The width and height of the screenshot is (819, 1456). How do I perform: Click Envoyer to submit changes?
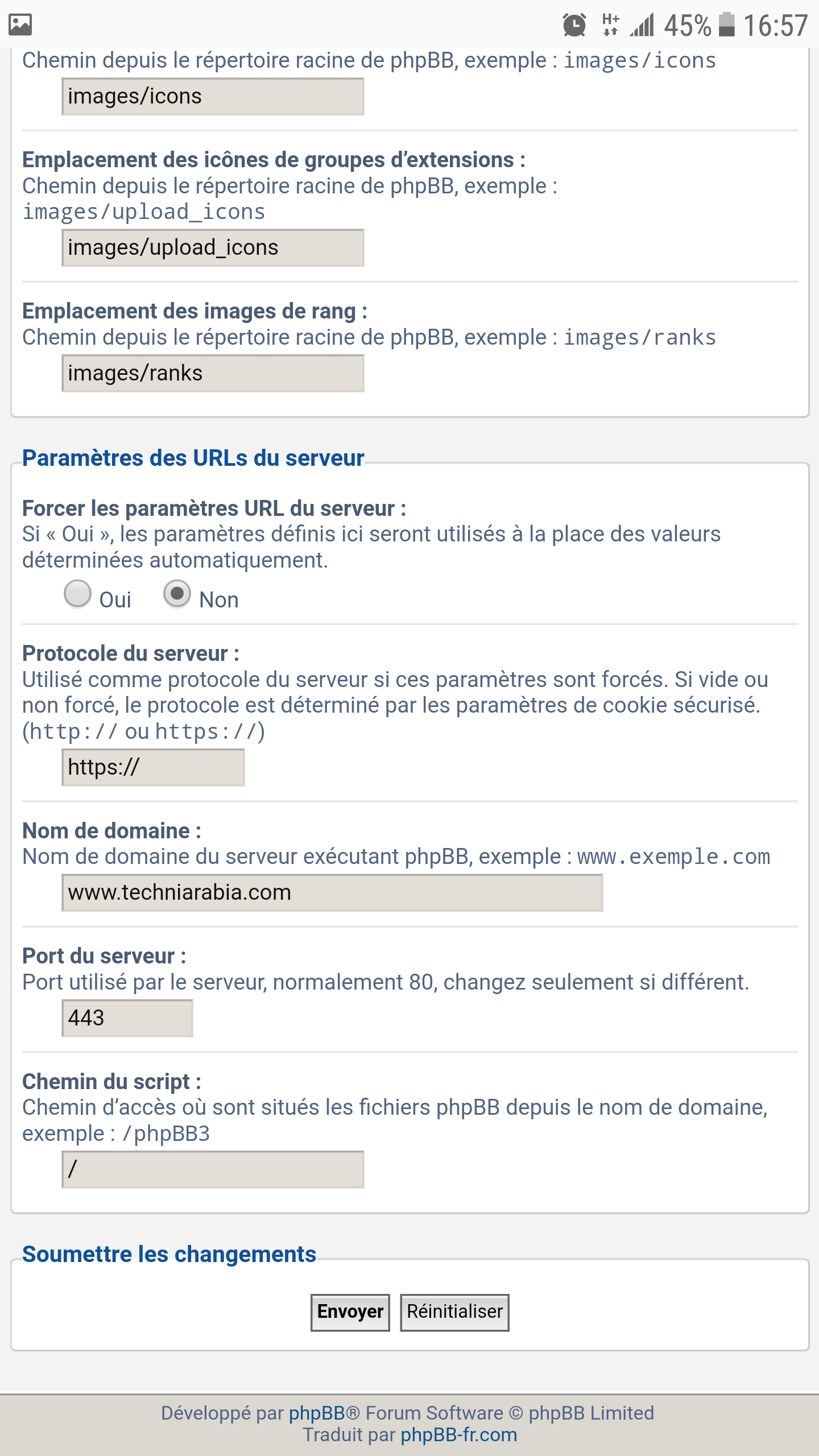(350, 1312)
